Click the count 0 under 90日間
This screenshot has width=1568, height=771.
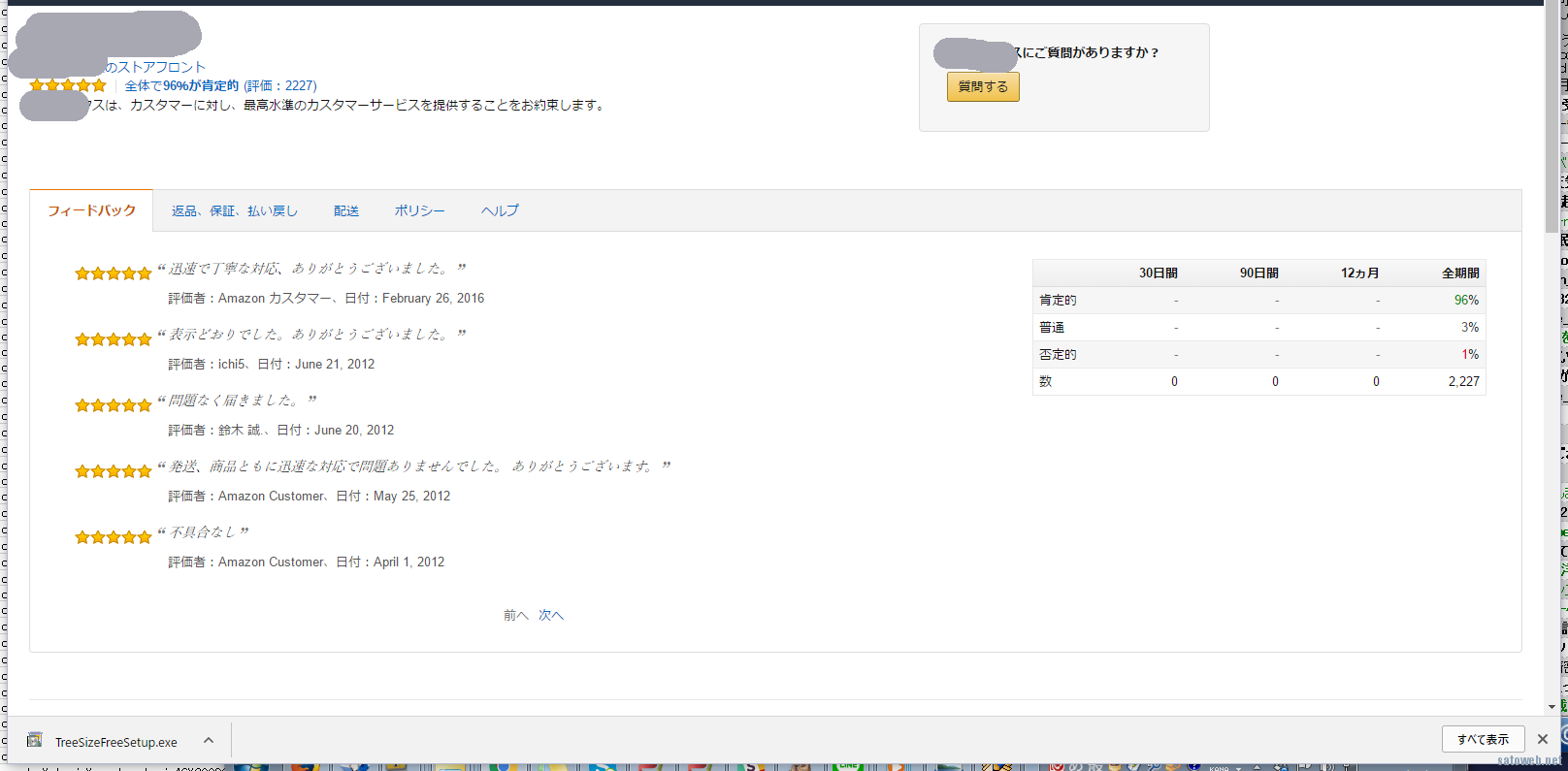[x=1275, y=381]
